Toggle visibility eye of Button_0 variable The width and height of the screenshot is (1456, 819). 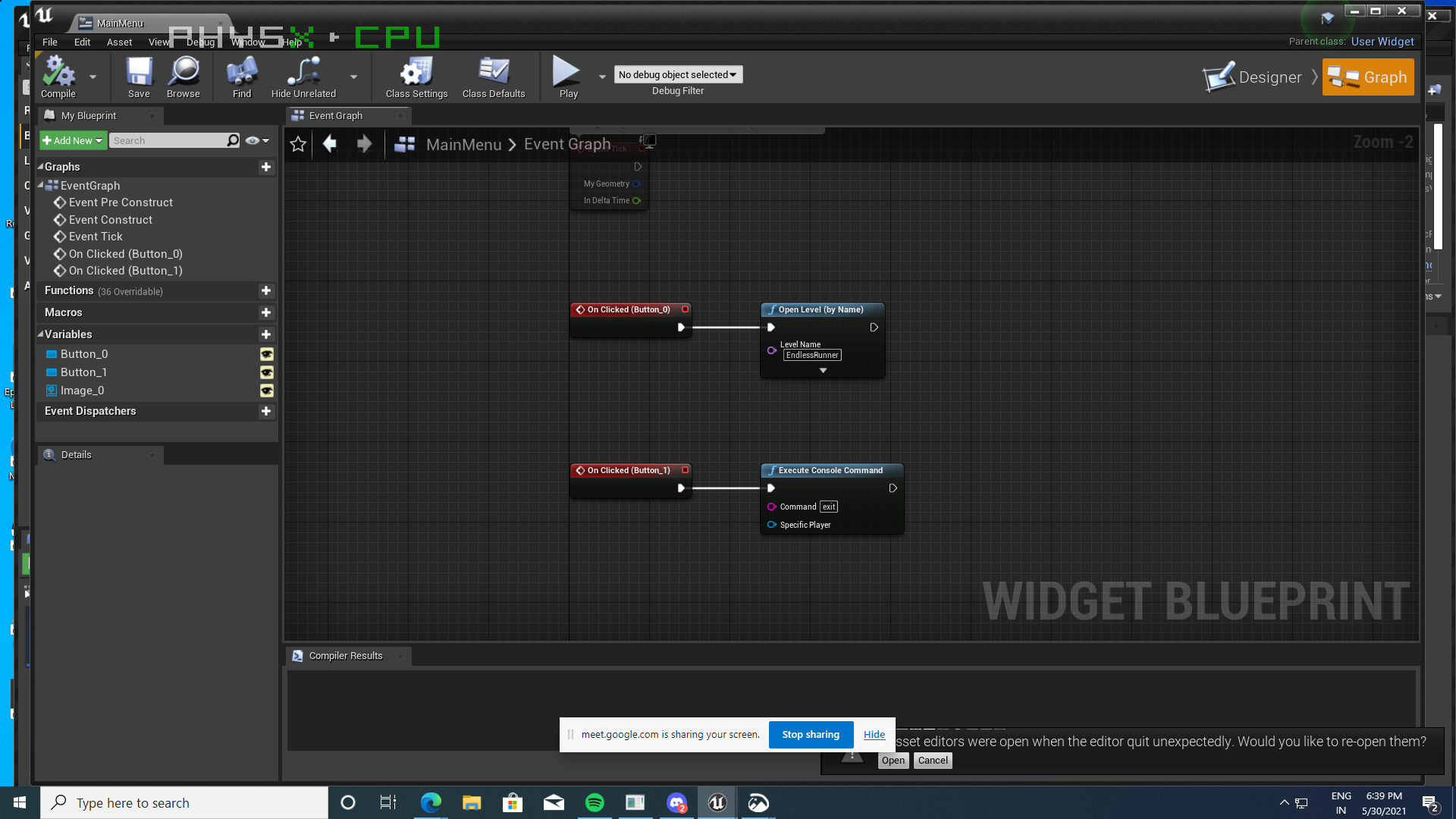click(x=266, y=354)
